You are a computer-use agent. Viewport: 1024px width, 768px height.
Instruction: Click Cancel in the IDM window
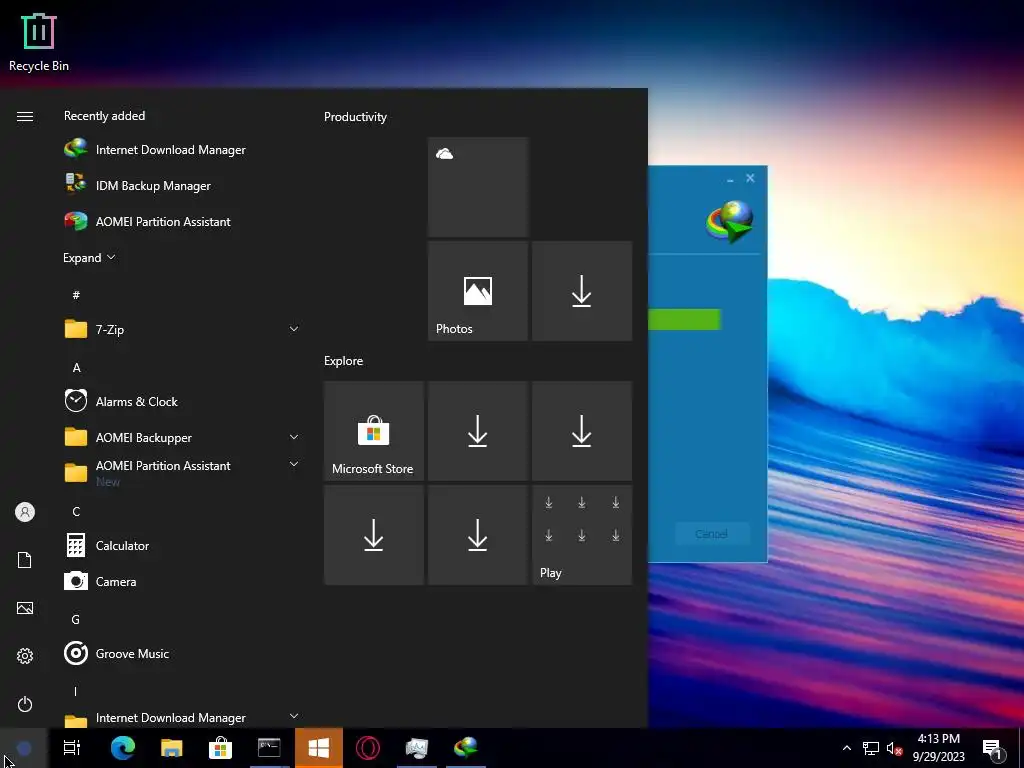711,534
